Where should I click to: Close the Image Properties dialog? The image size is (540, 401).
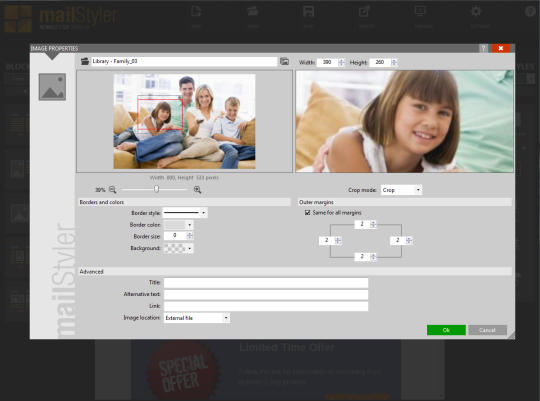501,48
